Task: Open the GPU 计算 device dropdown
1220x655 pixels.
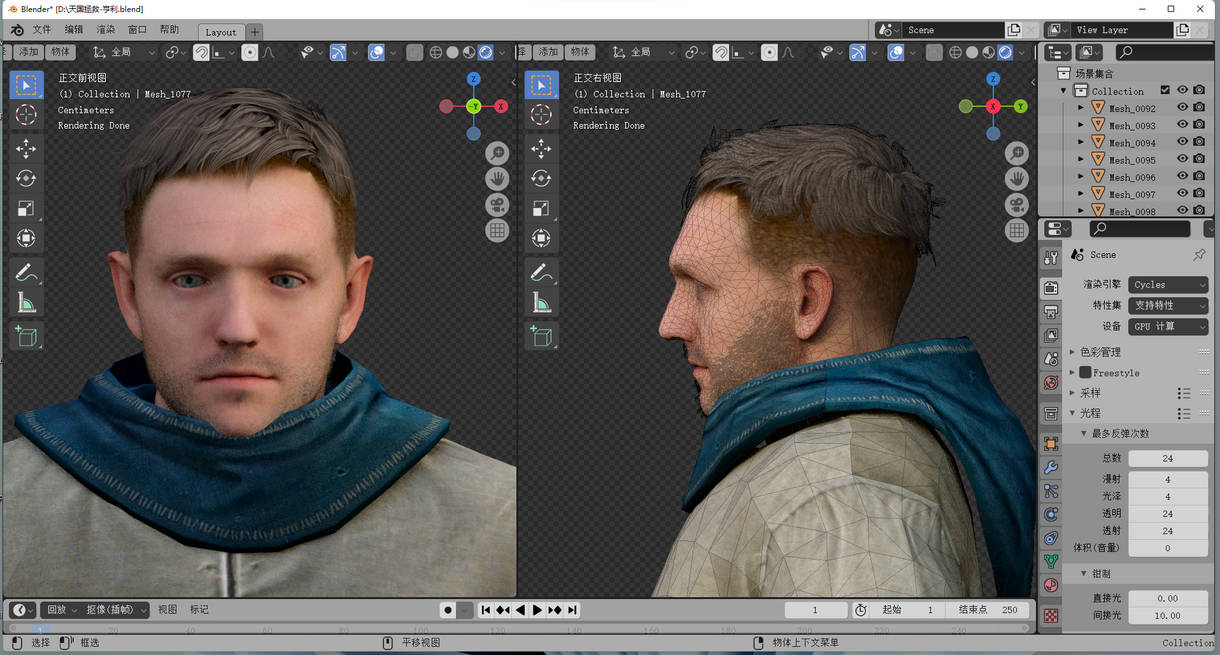Action: click(1168, 326)
